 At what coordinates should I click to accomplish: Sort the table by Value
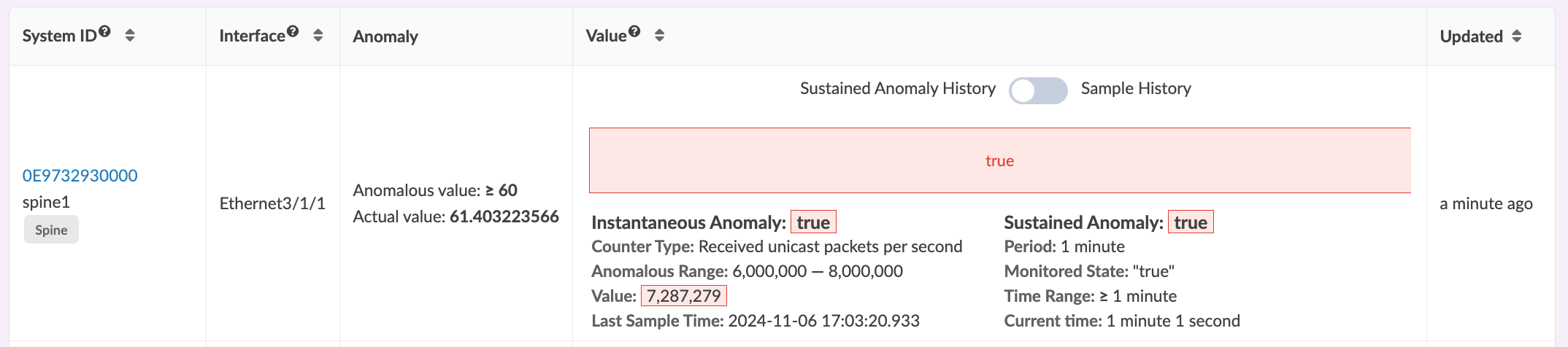(x=659, y=36)
